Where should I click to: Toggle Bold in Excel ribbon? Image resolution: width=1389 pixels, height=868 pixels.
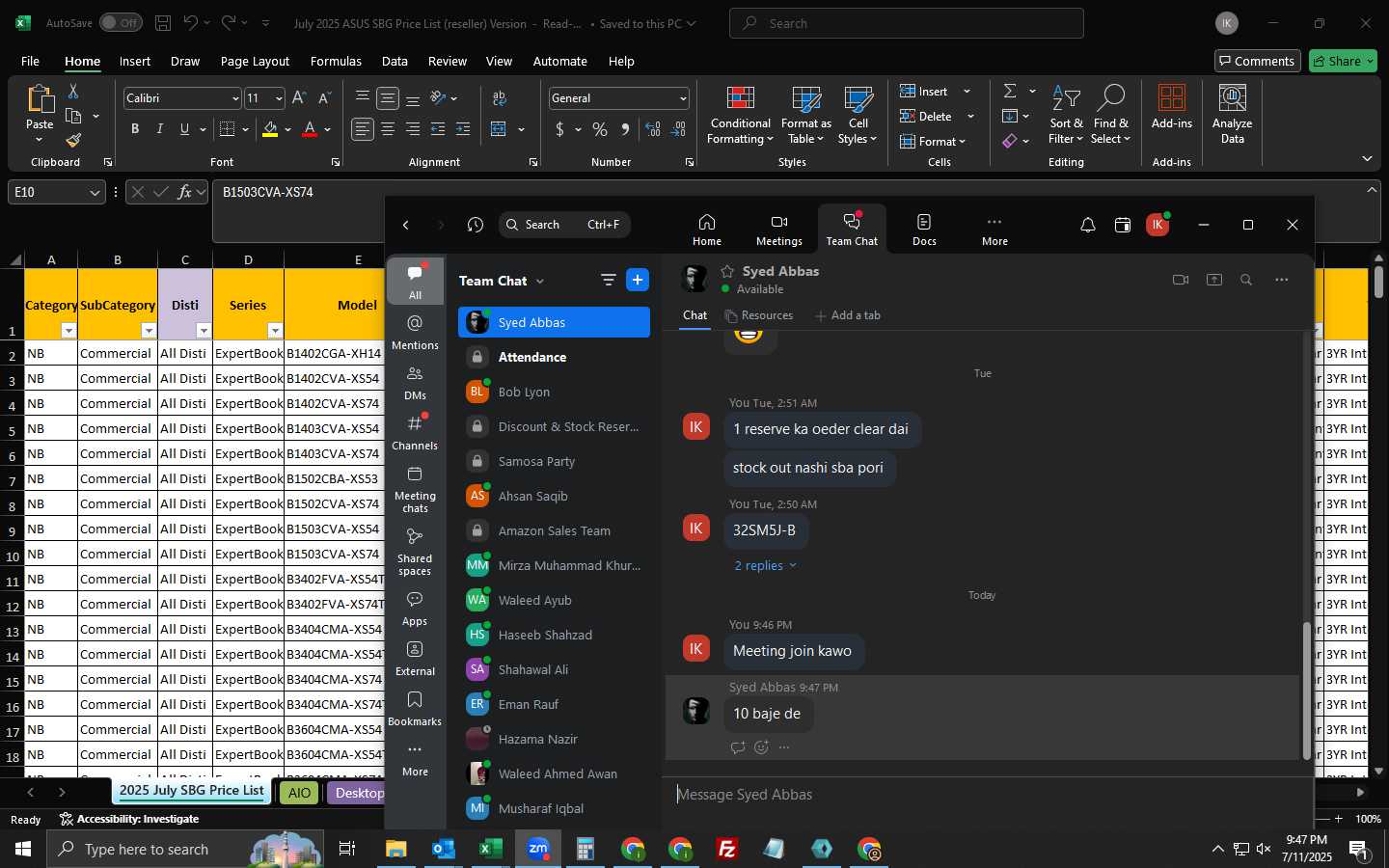pyautogui.click(x=135, y=129)
